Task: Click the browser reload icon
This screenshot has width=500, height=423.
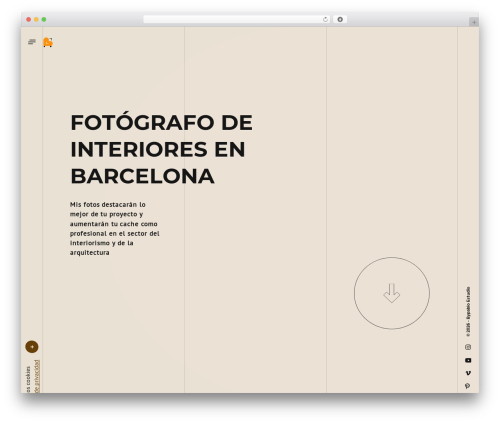Action: coord(325,20)
